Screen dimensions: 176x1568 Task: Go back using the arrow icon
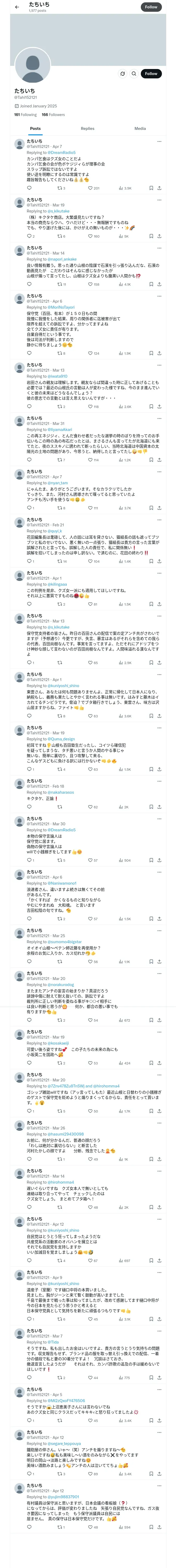[x=16, y=7]
